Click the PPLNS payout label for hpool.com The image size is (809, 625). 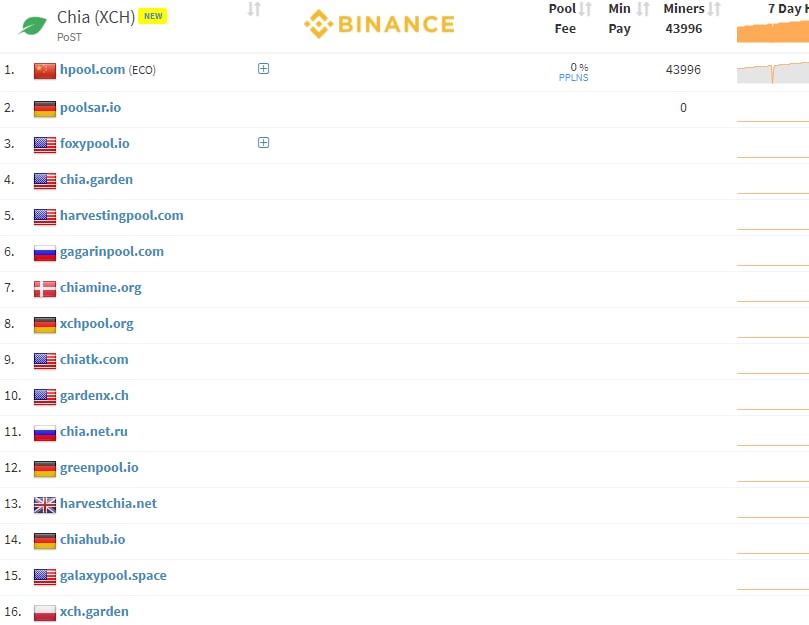click(573, 77)
